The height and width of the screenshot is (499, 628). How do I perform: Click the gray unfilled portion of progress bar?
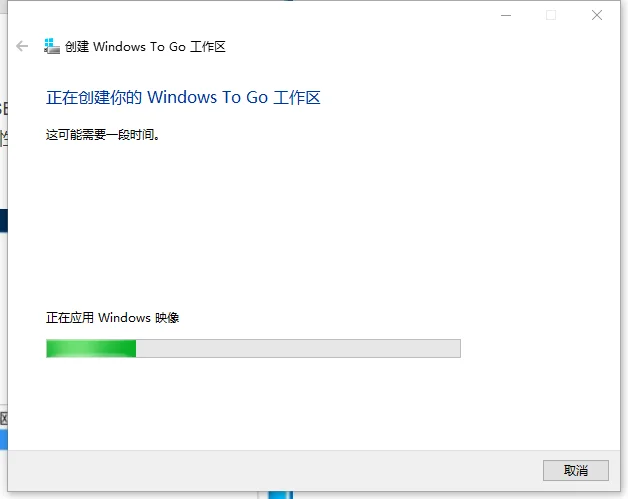coord(298,348)
